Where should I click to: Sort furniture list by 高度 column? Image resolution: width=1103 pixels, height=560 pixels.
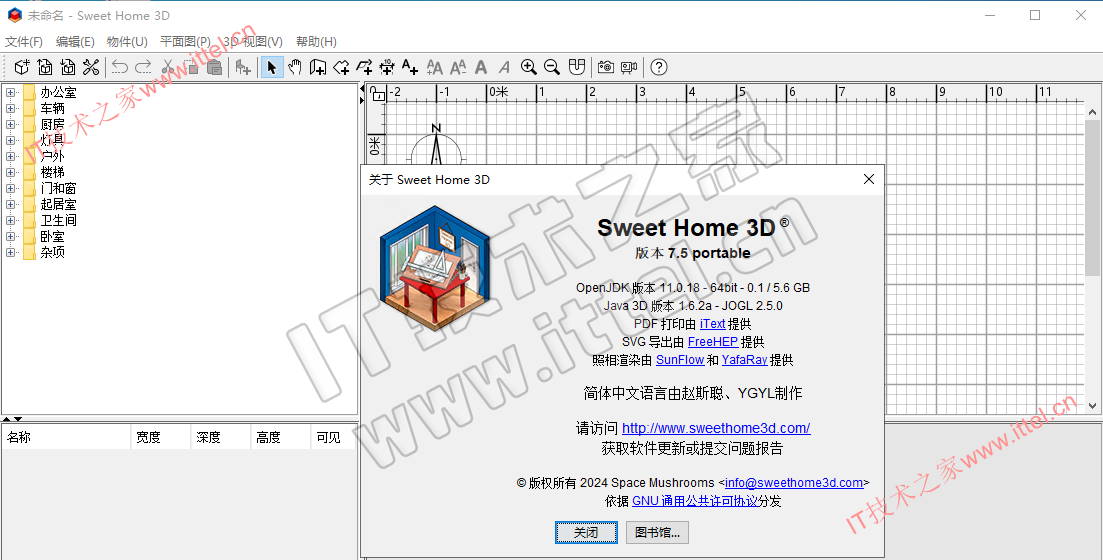[280, 438]
